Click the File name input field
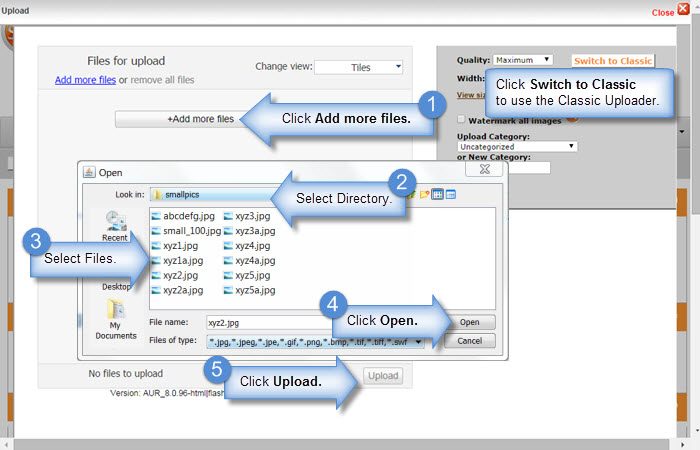The image size is (700, 450). point(270,322)
